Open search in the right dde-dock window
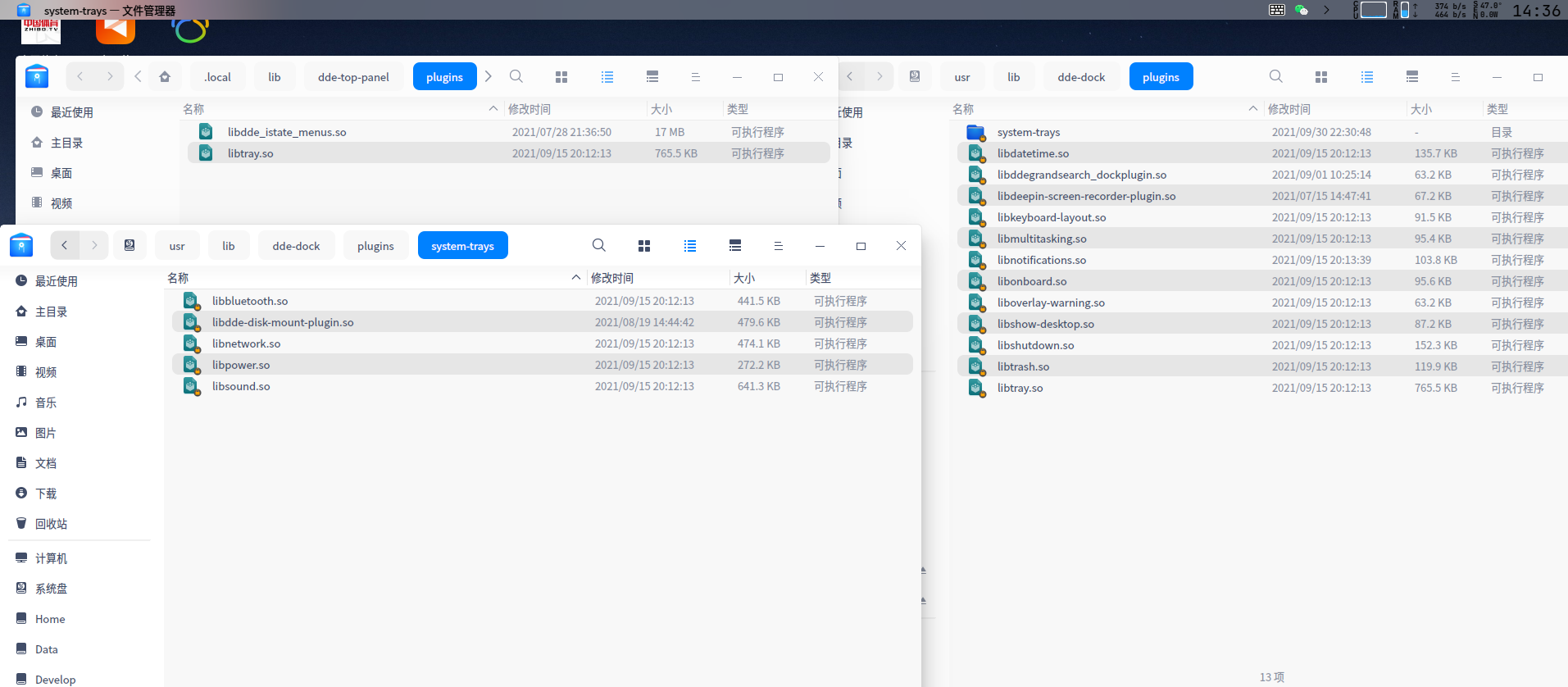1568x687 pixels. point(1276,77)
